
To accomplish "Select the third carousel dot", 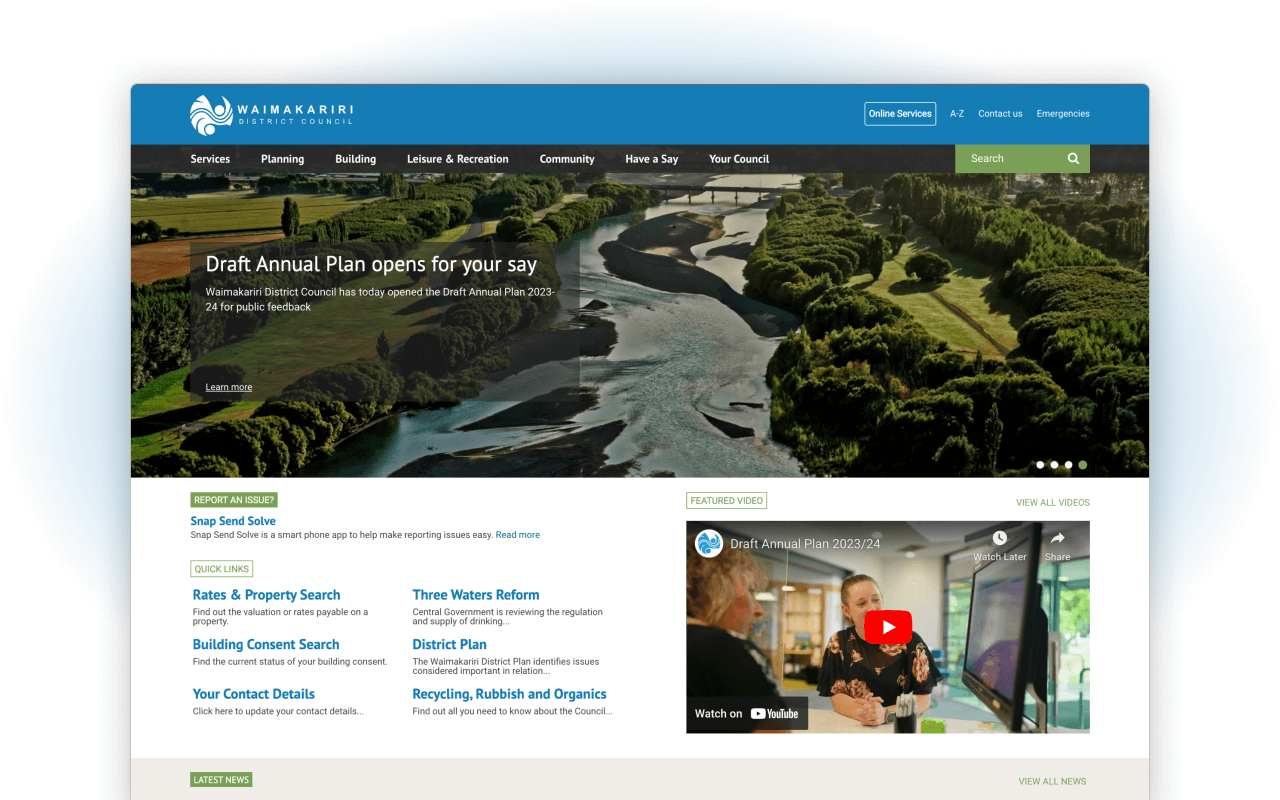I will 1068,465.
